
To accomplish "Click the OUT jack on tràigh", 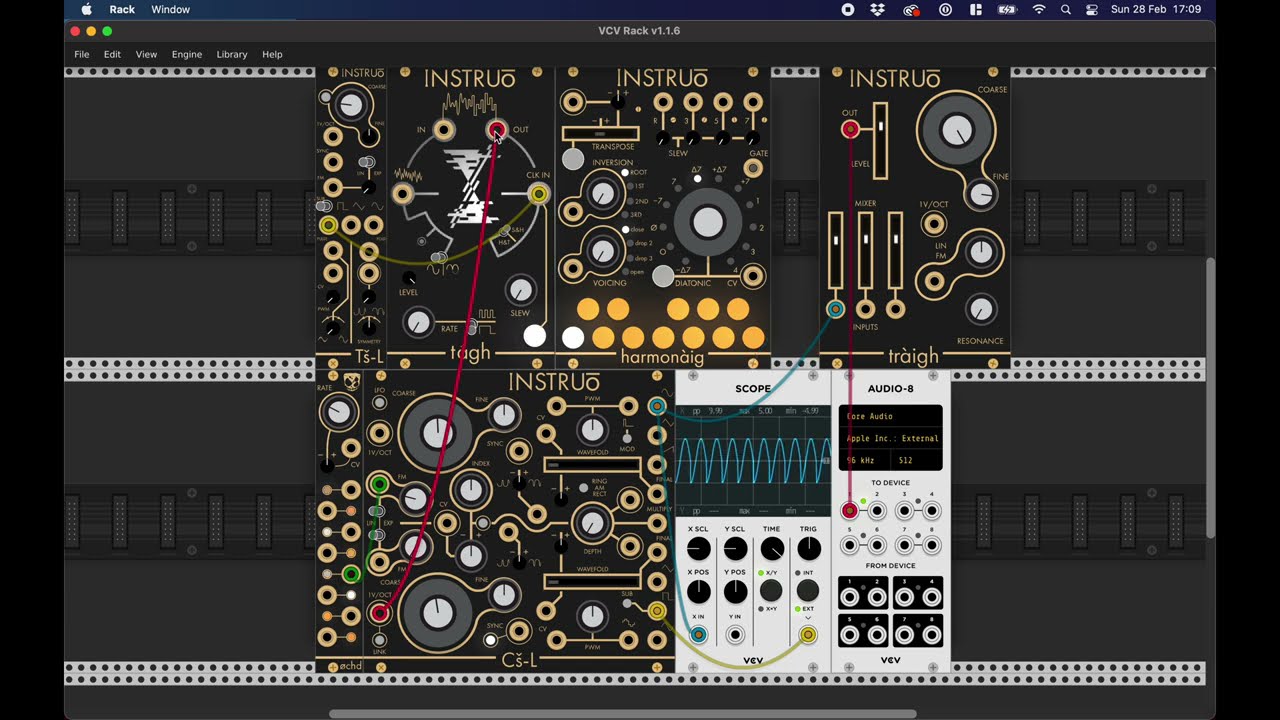I will tap(850, 129).
